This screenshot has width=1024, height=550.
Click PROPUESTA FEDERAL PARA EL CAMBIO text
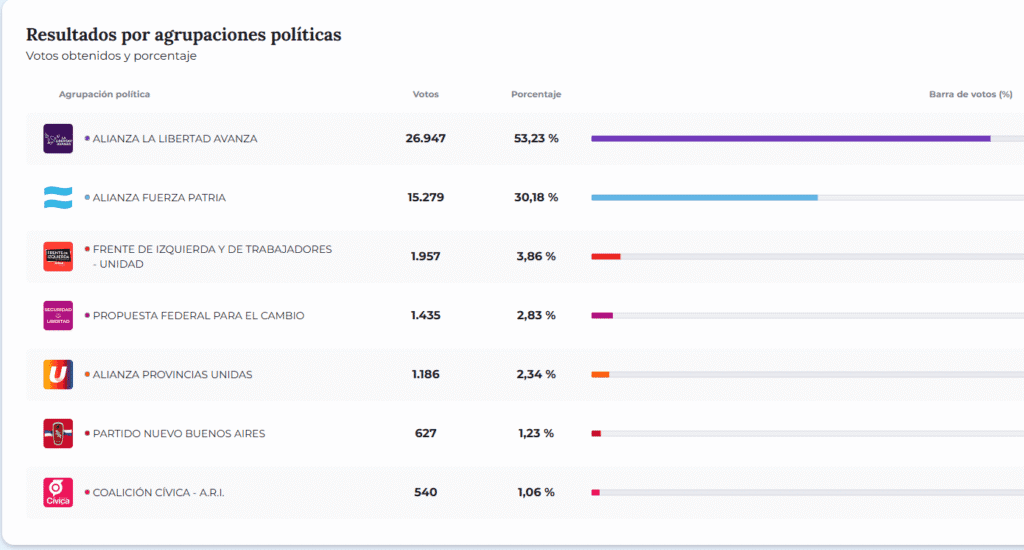(x=198, y=315)
